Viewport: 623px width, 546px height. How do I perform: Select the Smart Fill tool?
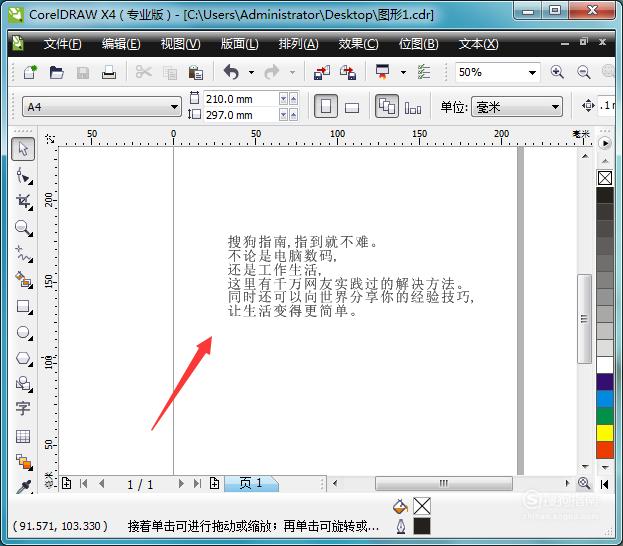click(x=24, y=280)
